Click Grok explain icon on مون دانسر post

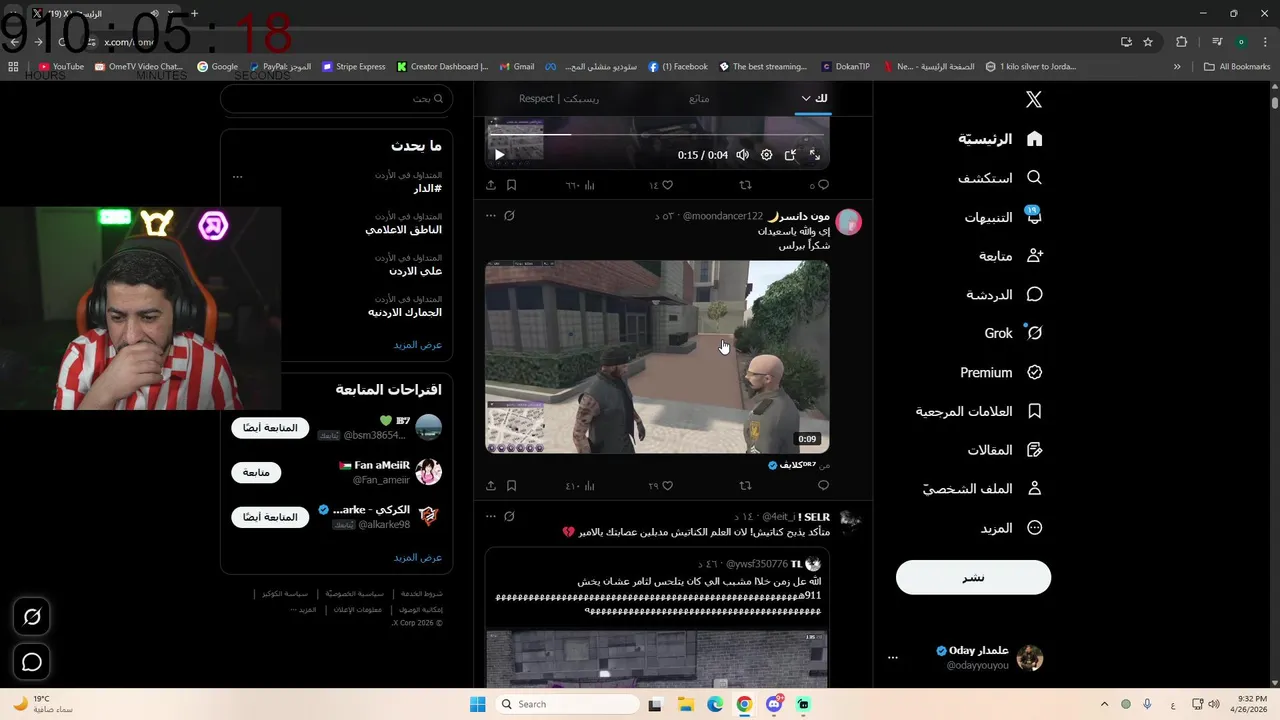tap(509, 216)
